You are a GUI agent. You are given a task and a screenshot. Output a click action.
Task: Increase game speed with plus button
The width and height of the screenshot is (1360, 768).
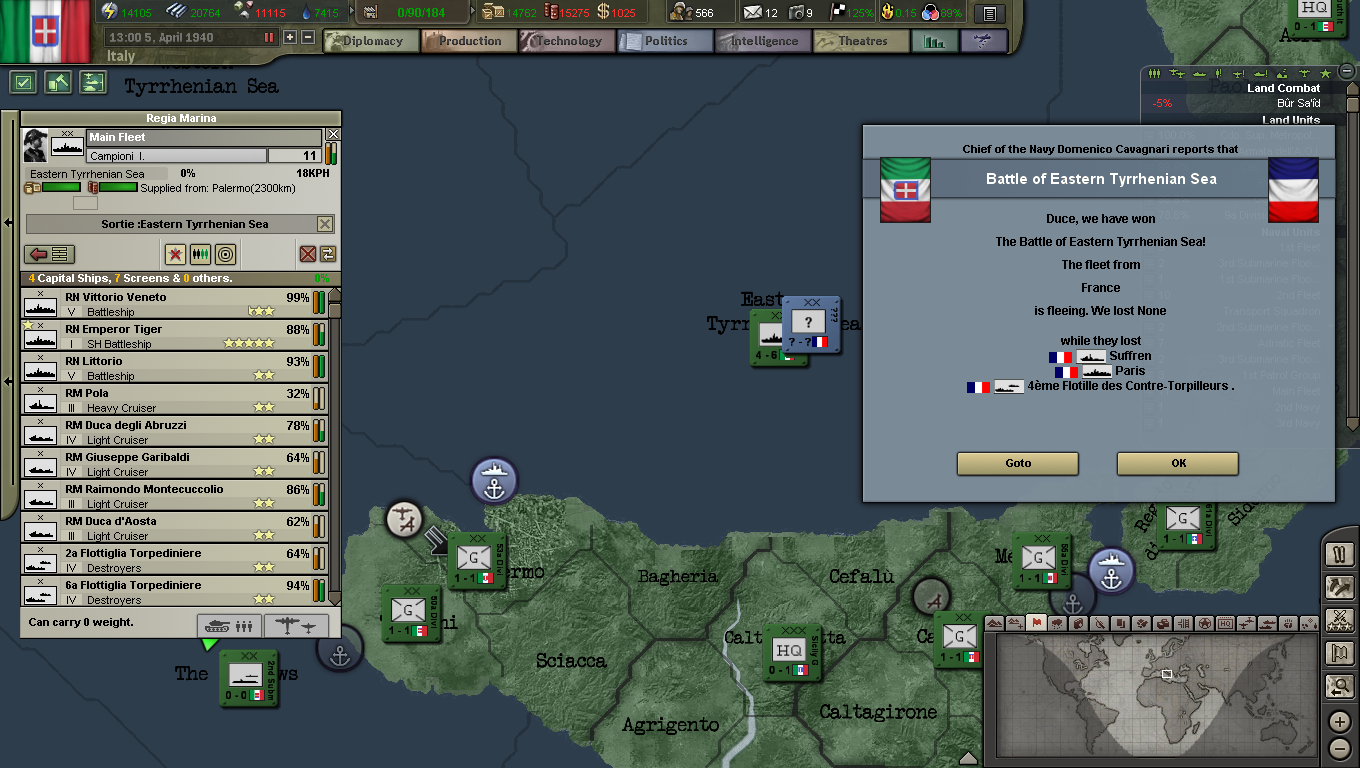pyautogui.click(x=290, y=37)
